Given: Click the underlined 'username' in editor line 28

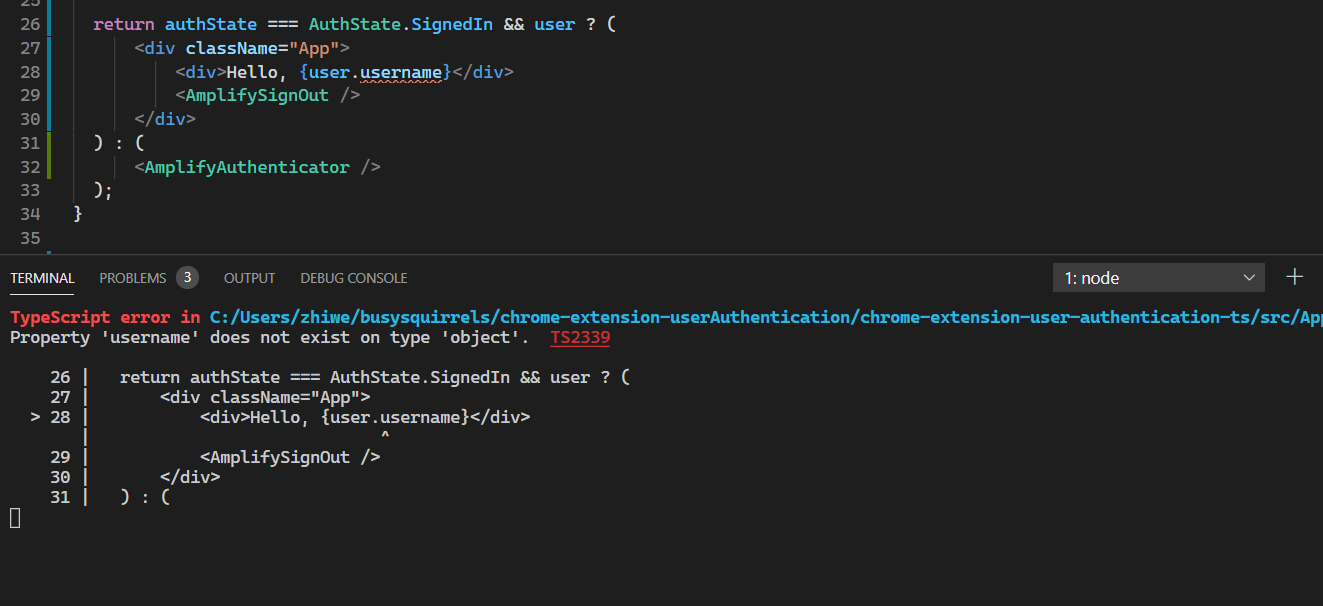Looking at the screenshot, I should [x=401, y=72].
